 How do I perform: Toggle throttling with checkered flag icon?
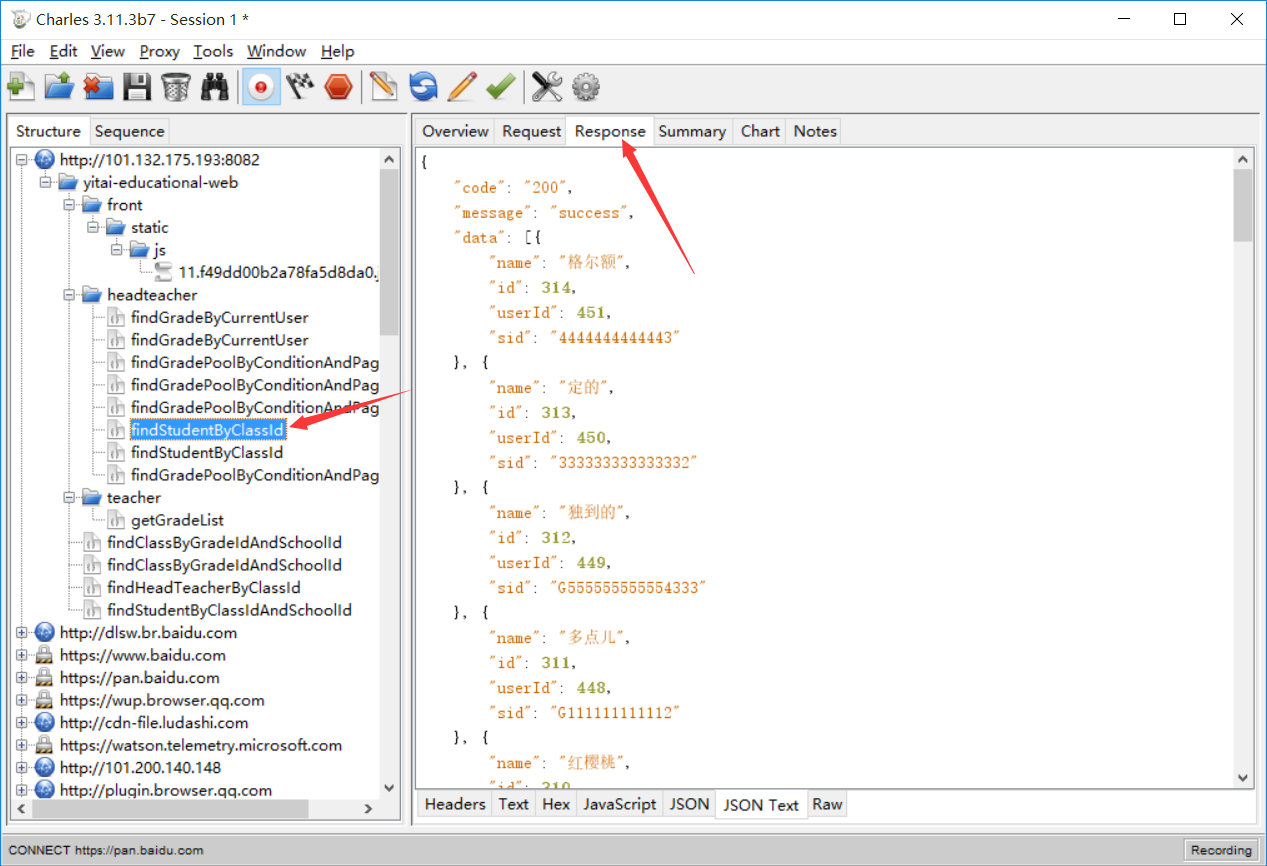(x=299, y=86)
